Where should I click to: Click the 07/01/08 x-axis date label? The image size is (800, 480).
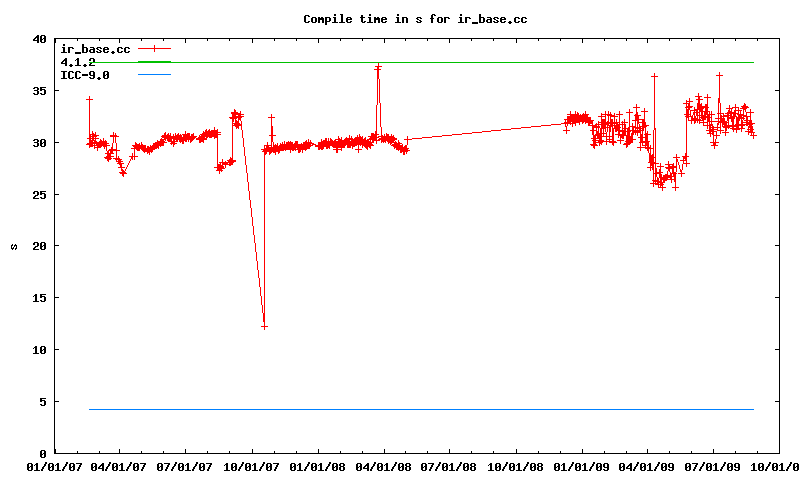(449, 466)
